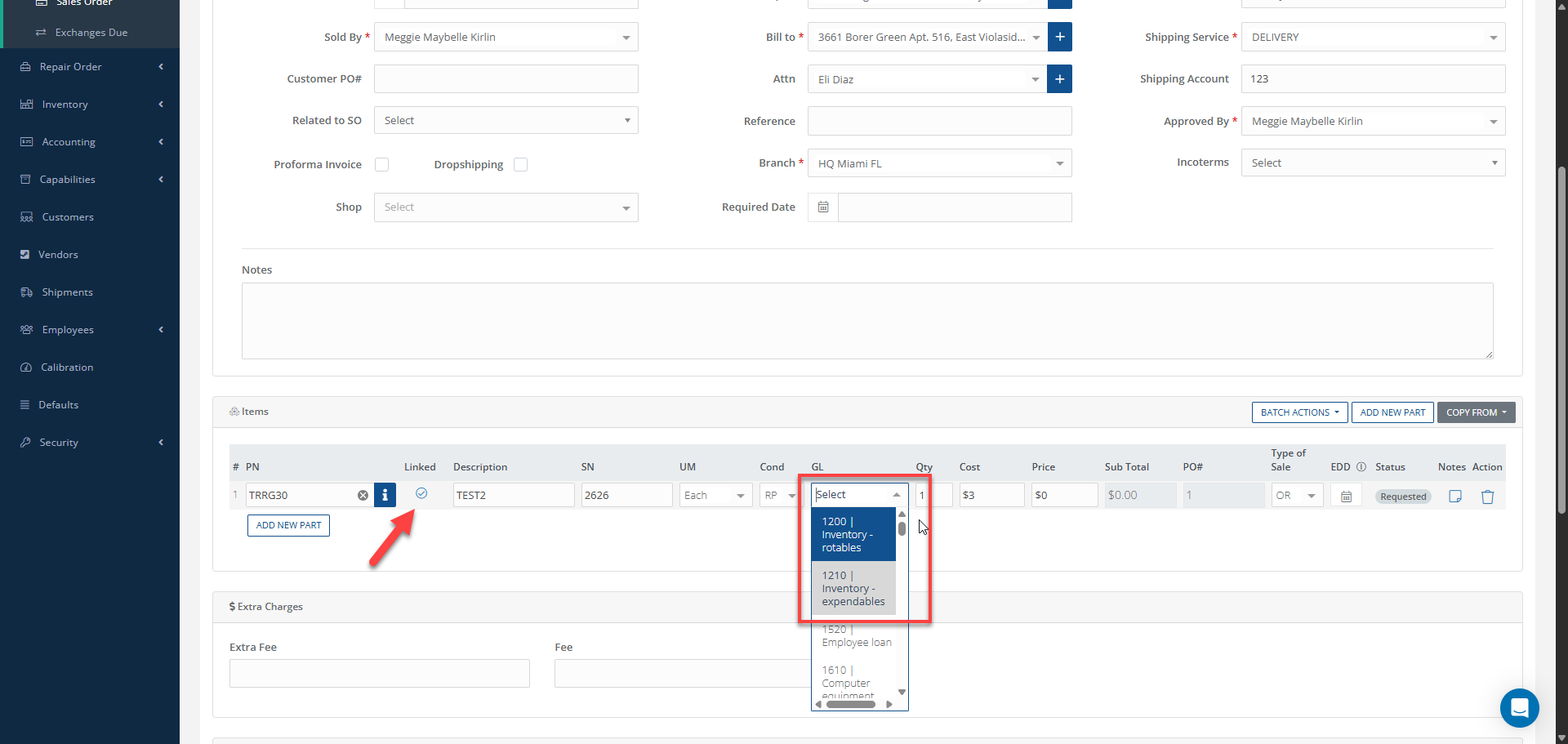Image resolution: width=1568 pixels, height=744 pixels.
Task: Open the EDD calendar picker in item row
Action: click(x=1346, y=496)
